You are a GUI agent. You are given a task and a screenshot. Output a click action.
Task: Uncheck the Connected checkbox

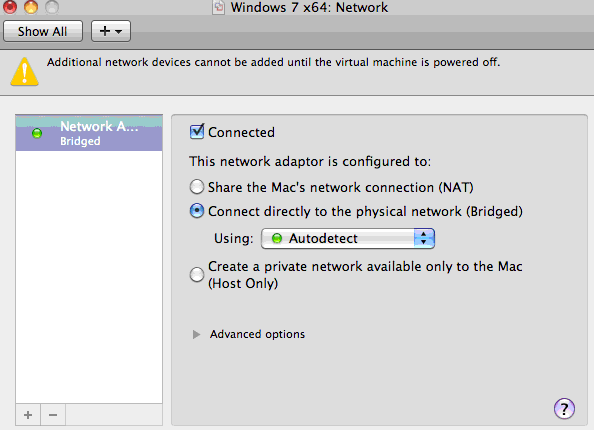[197, 131]
